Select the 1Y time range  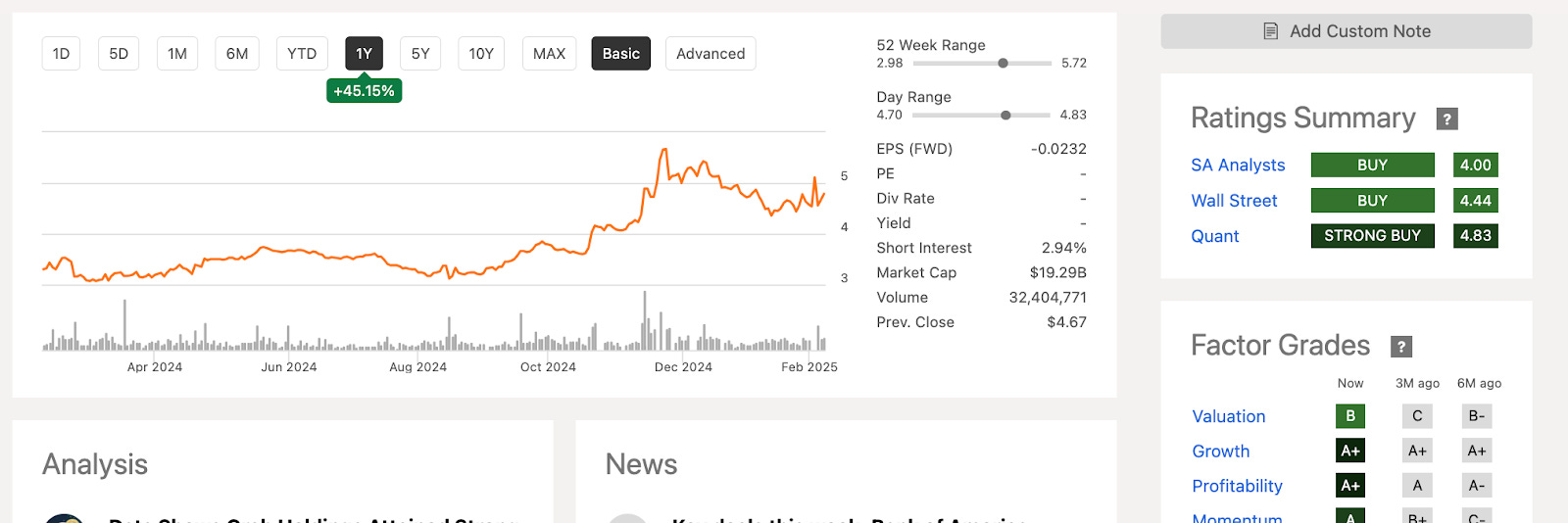click(x=364, y=54)
